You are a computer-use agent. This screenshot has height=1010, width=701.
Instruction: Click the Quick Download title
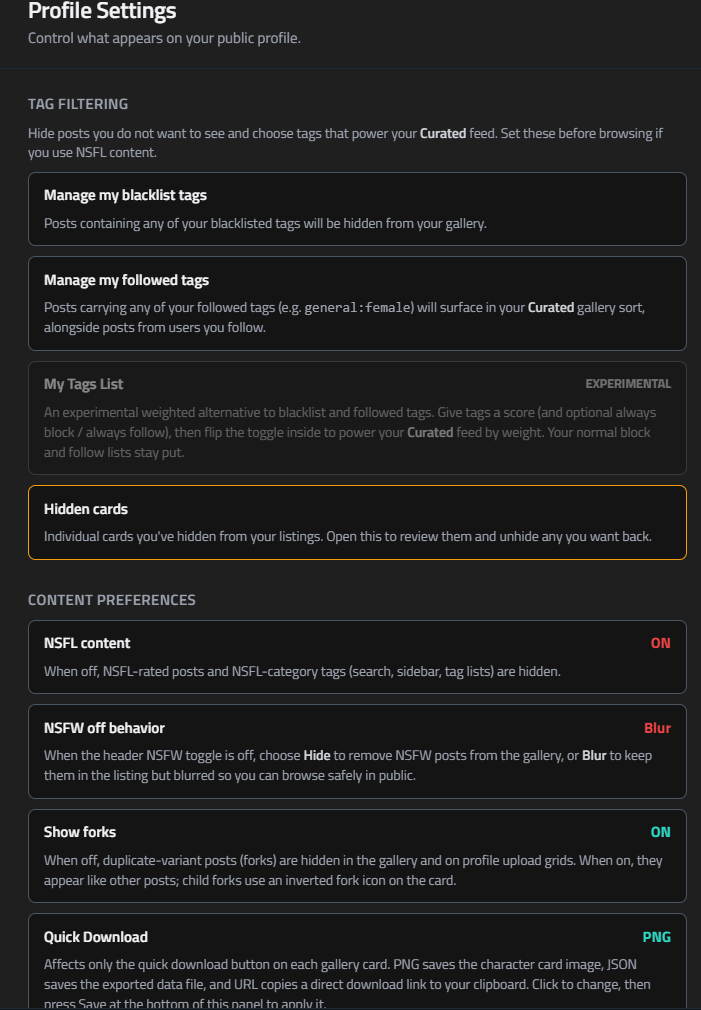tap(96, 937)
